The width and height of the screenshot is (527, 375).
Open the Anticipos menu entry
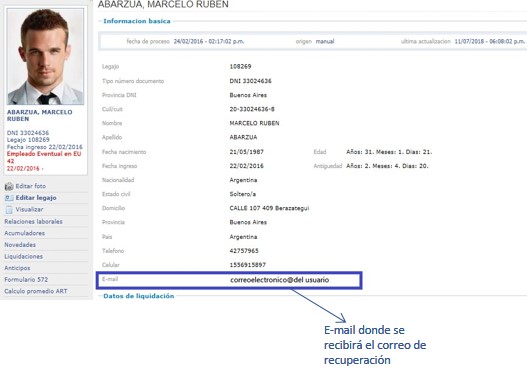coord(17,268)
